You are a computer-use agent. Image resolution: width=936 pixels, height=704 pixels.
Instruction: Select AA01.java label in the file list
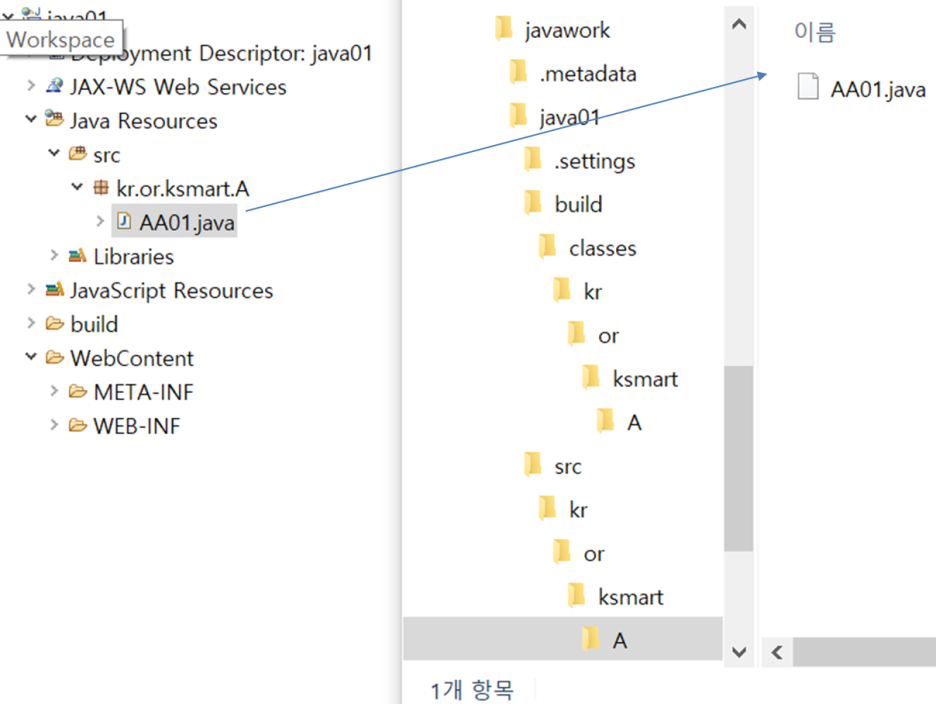878,90
